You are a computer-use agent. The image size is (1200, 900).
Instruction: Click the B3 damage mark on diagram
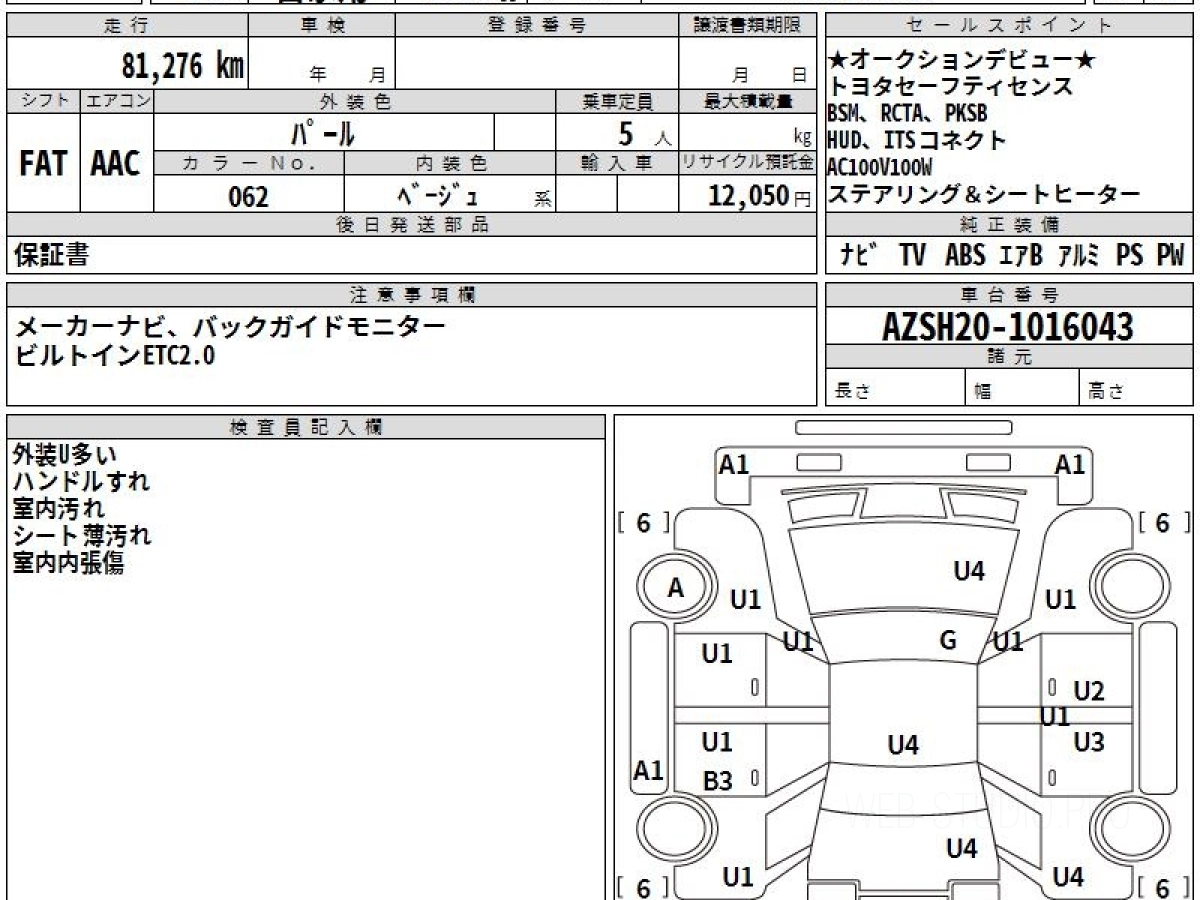(718, 782)
